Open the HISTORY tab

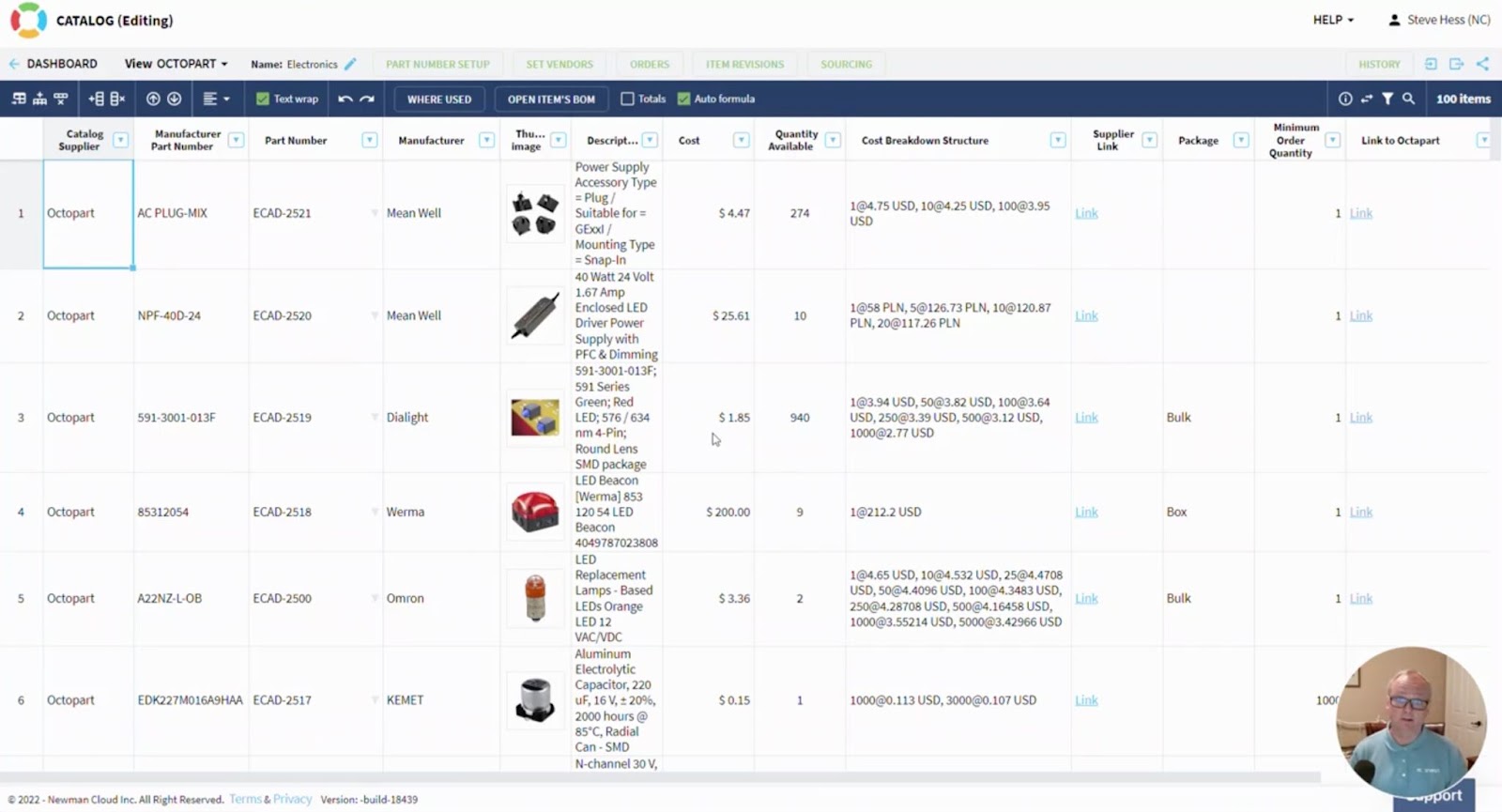[1379, 64]
